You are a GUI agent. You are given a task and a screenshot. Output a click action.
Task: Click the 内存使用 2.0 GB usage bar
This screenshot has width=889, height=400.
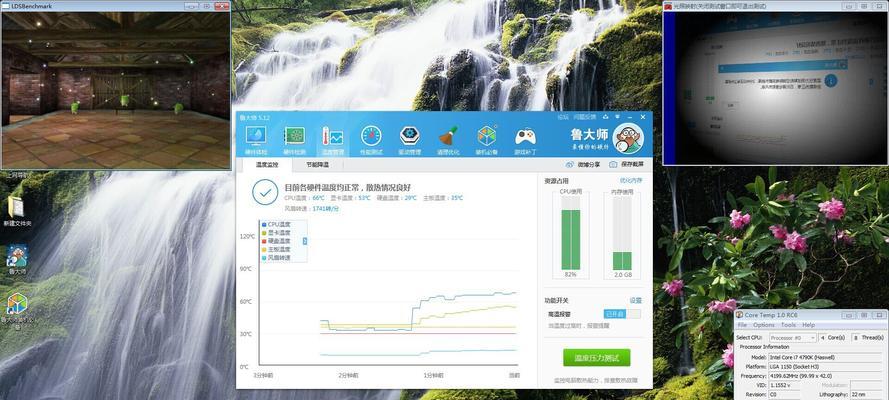tap(622, 233)
